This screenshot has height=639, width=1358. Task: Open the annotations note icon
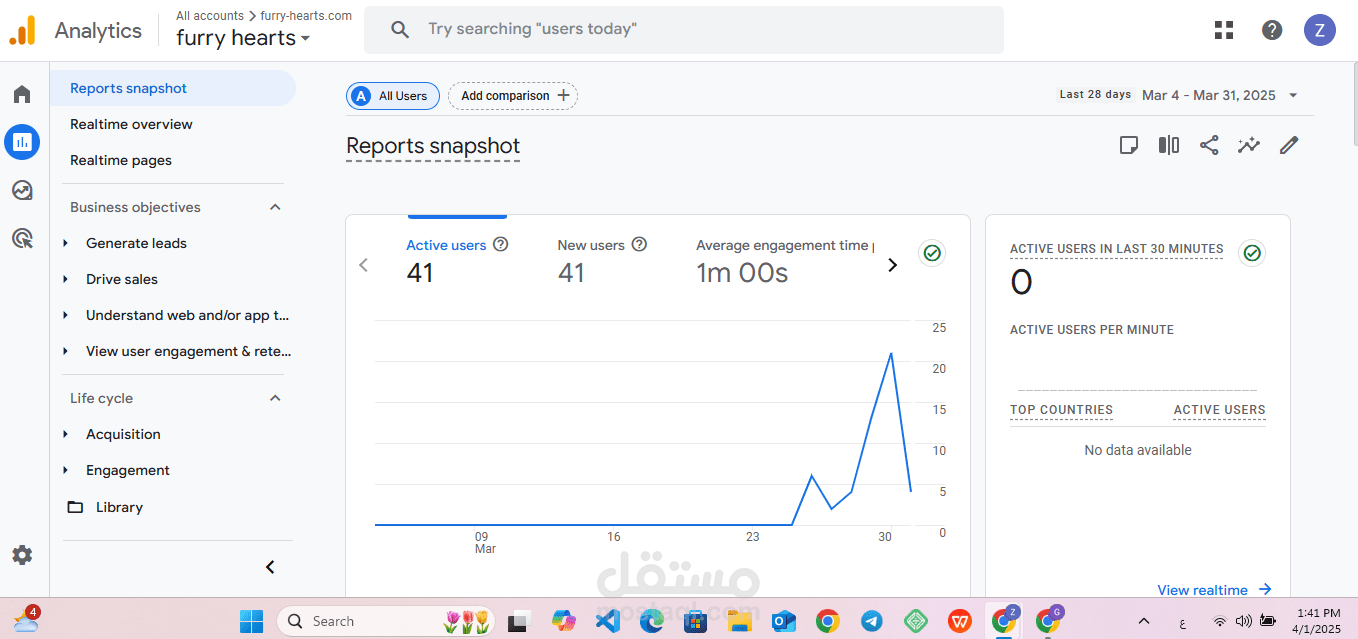tap(1128, 145)
